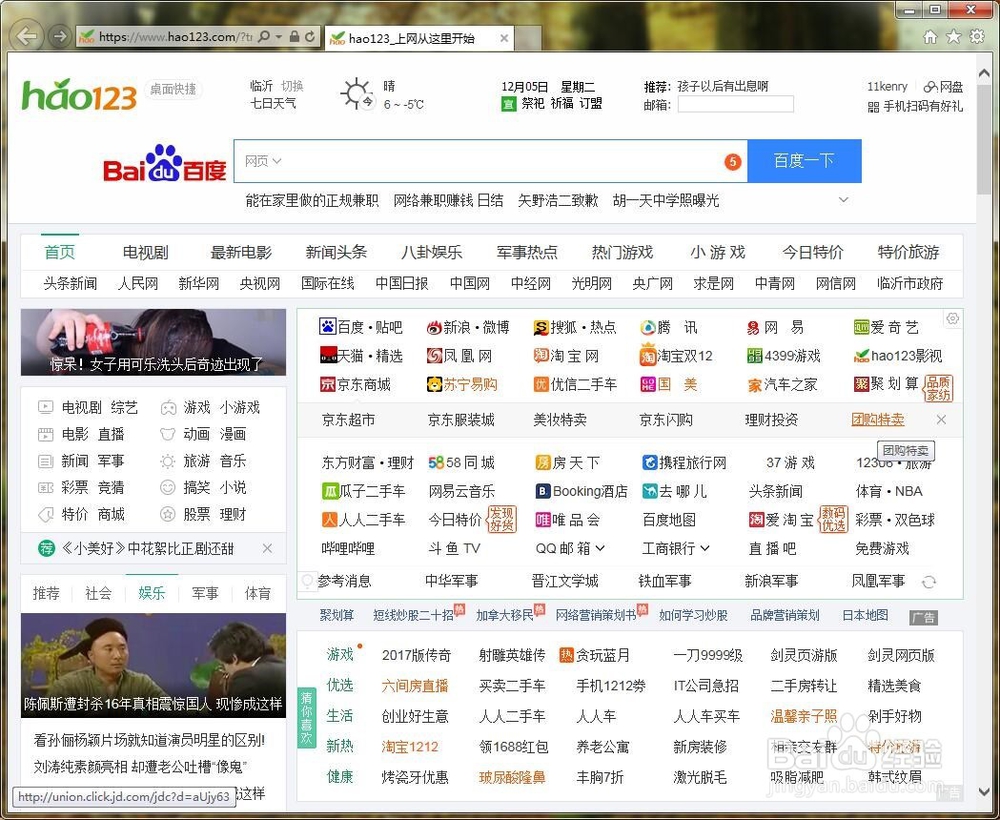Click the sunny weather icon

point(357,94)
